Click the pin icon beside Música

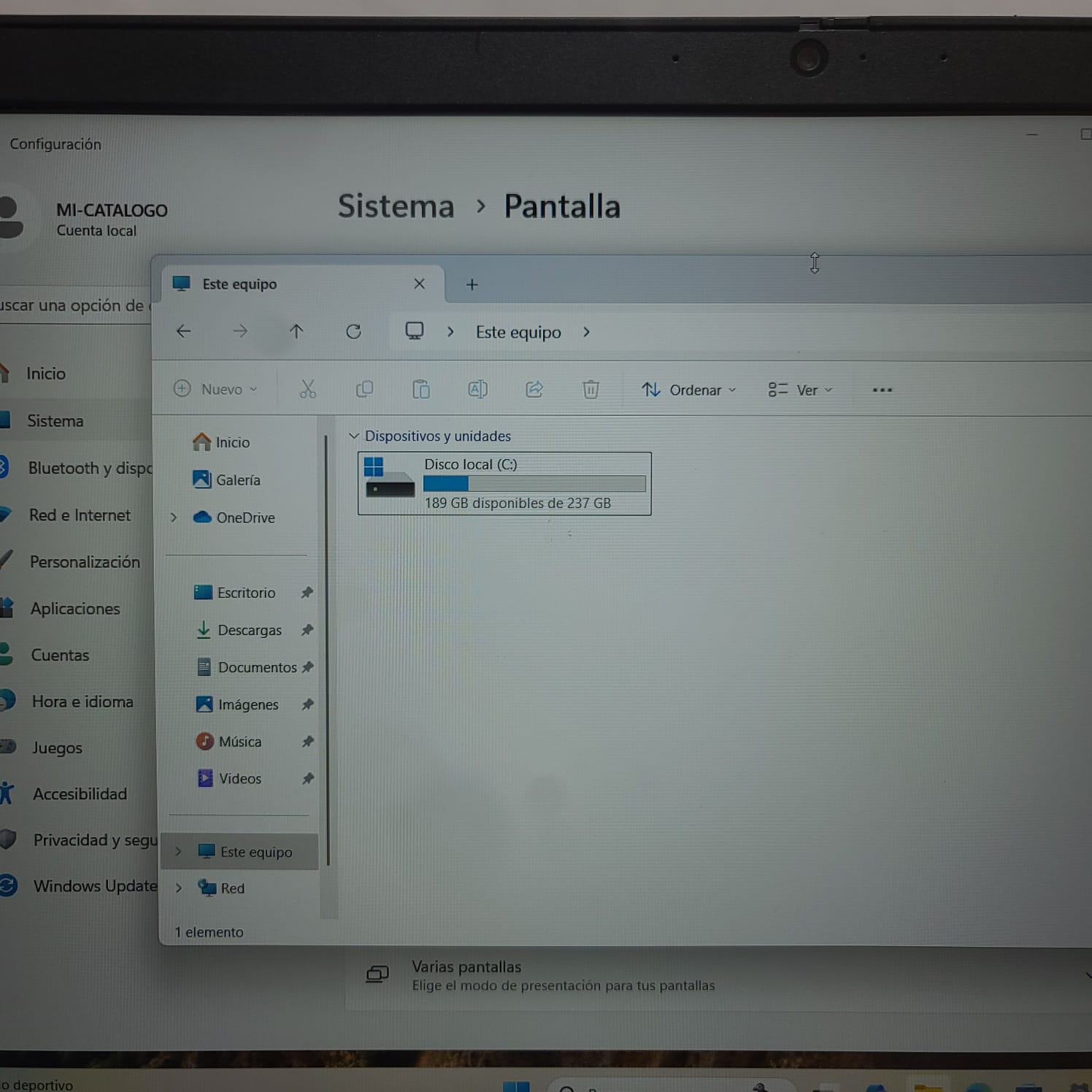coord(308,742)
